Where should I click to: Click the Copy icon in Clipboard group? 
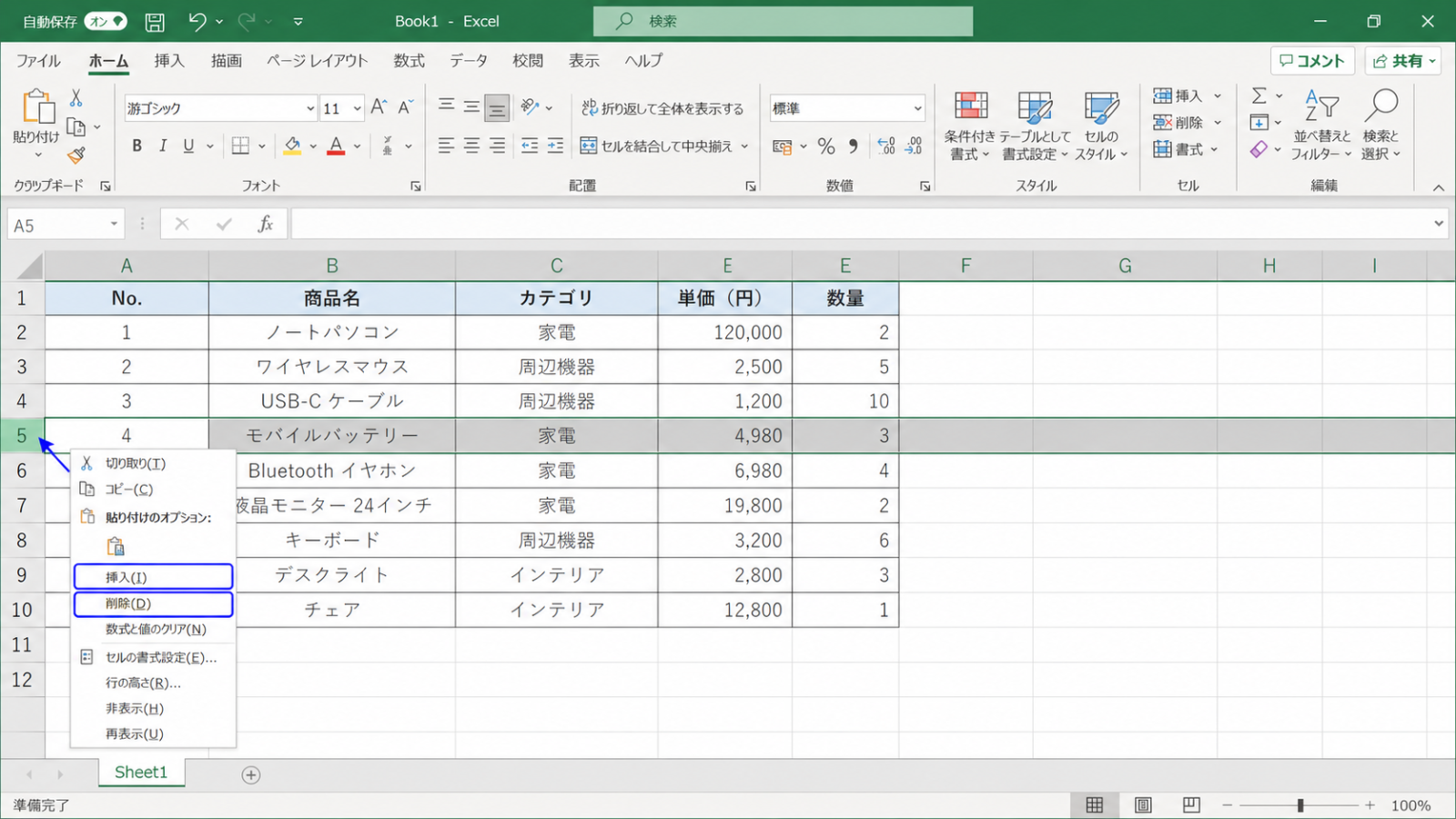(x=76, y=126)
